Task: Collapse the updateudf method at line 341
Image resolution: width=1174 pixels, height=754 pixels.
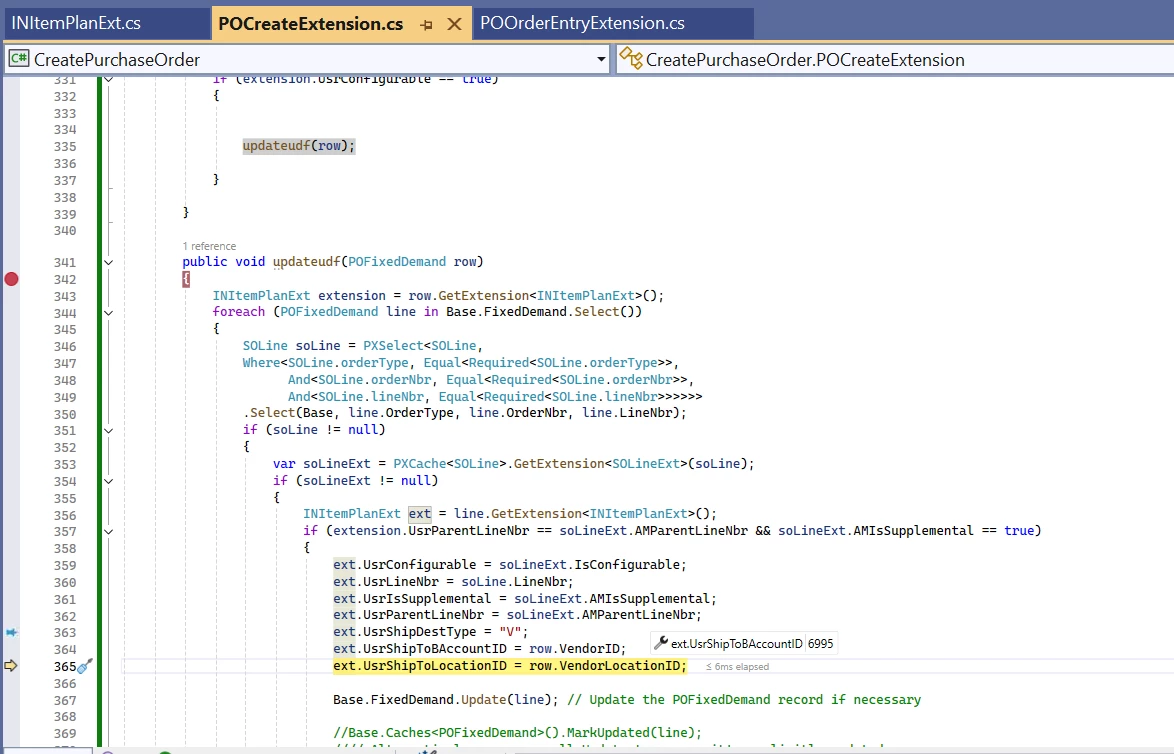Action: [x=108, y=261]
